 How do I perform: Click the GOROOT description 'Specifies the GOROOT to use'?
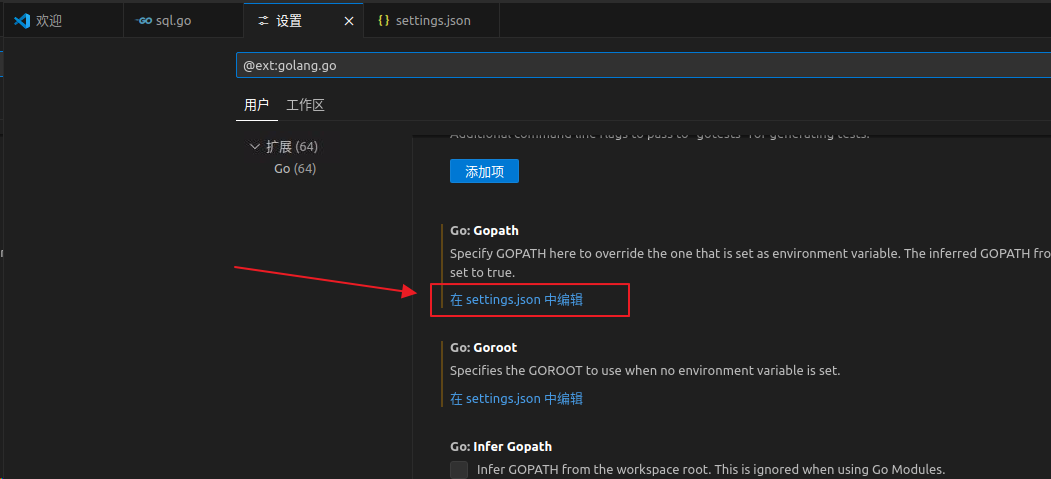click(645, 370)
